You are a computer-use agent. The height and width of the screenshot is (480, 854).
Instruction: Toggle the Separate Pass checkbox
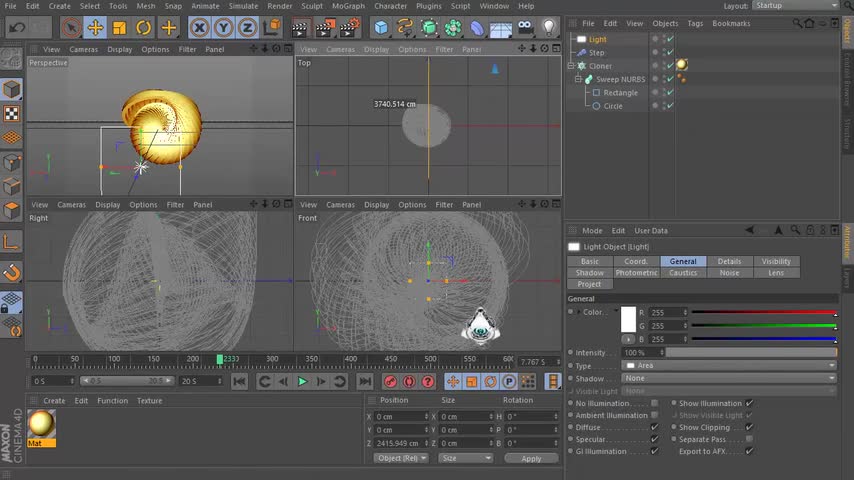click(749, 439)
